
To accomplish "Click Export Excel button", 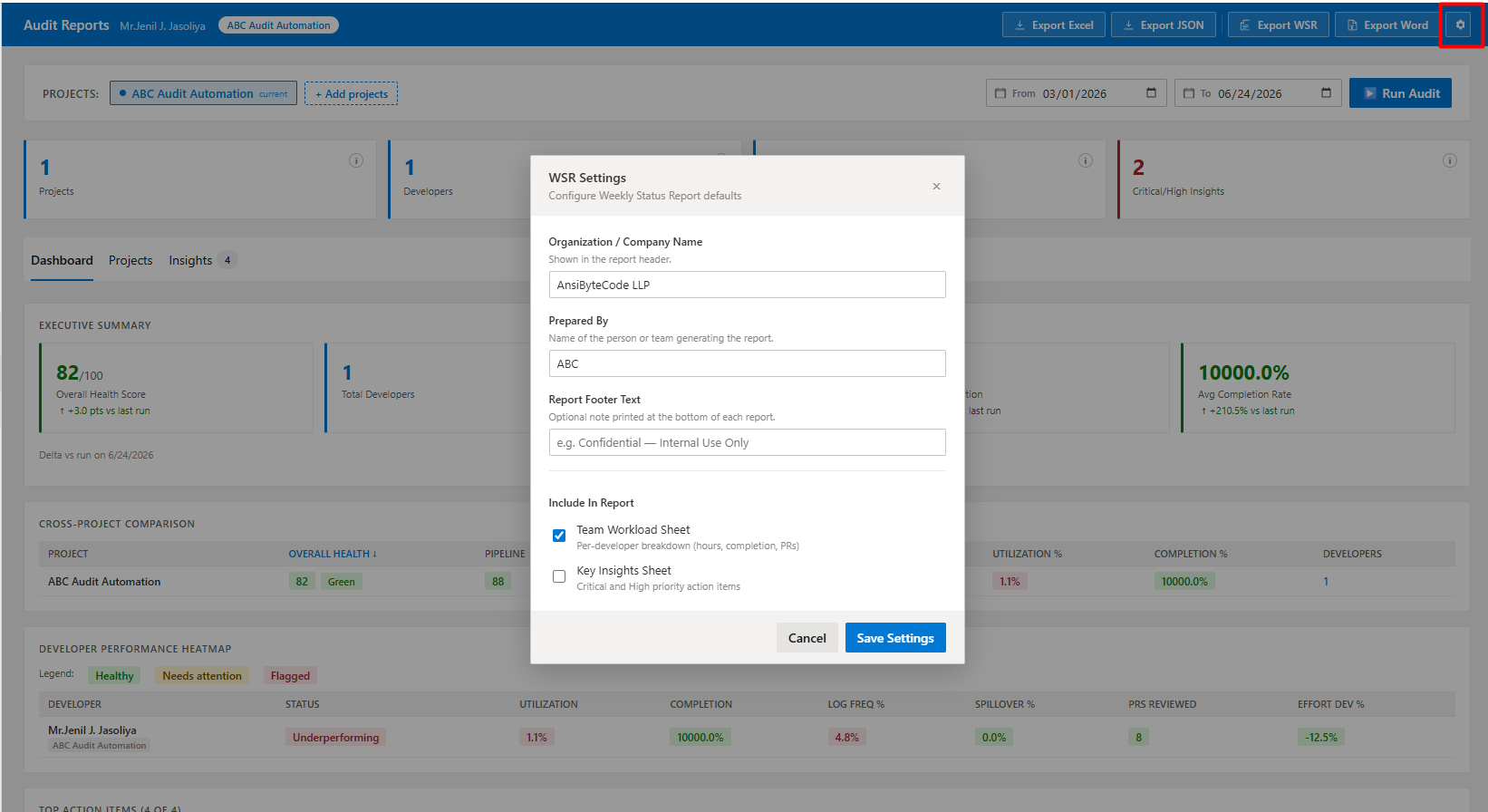I will coord(1054,25).
